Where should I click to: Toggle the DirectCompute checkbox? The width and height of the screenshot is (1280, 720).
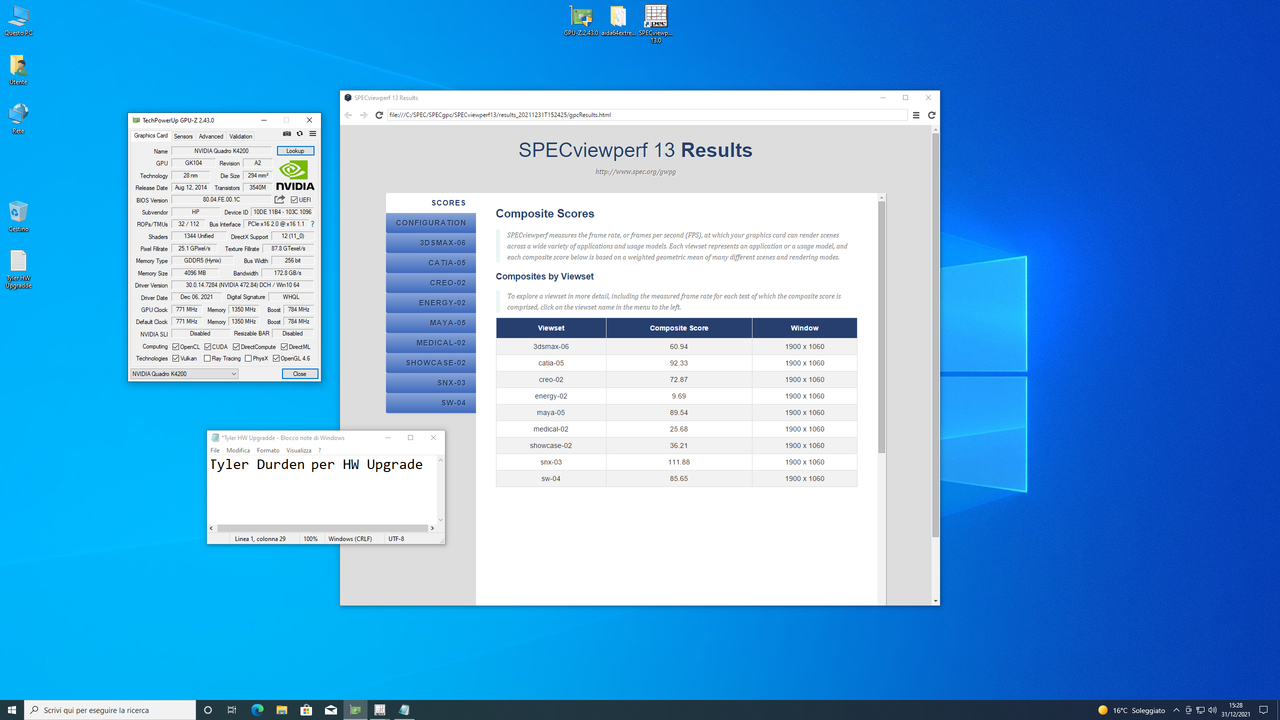237,347
